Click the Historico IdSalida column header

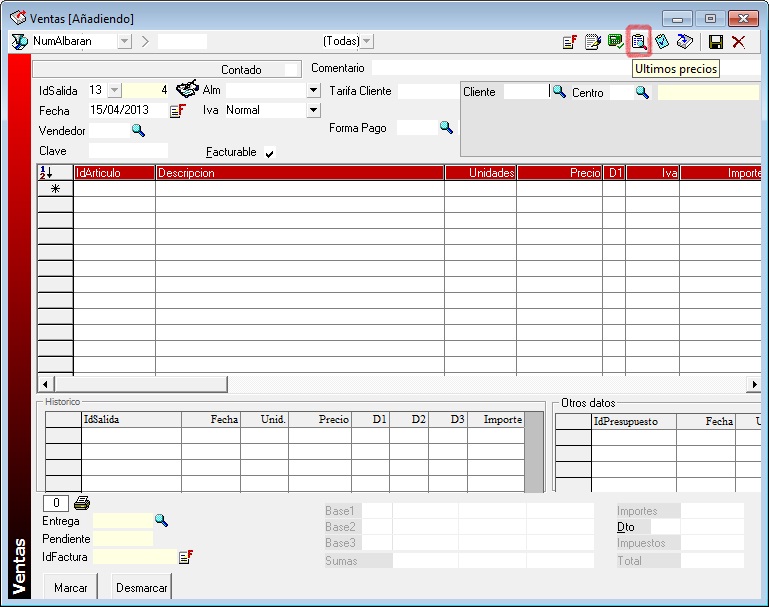pos(131,420)
